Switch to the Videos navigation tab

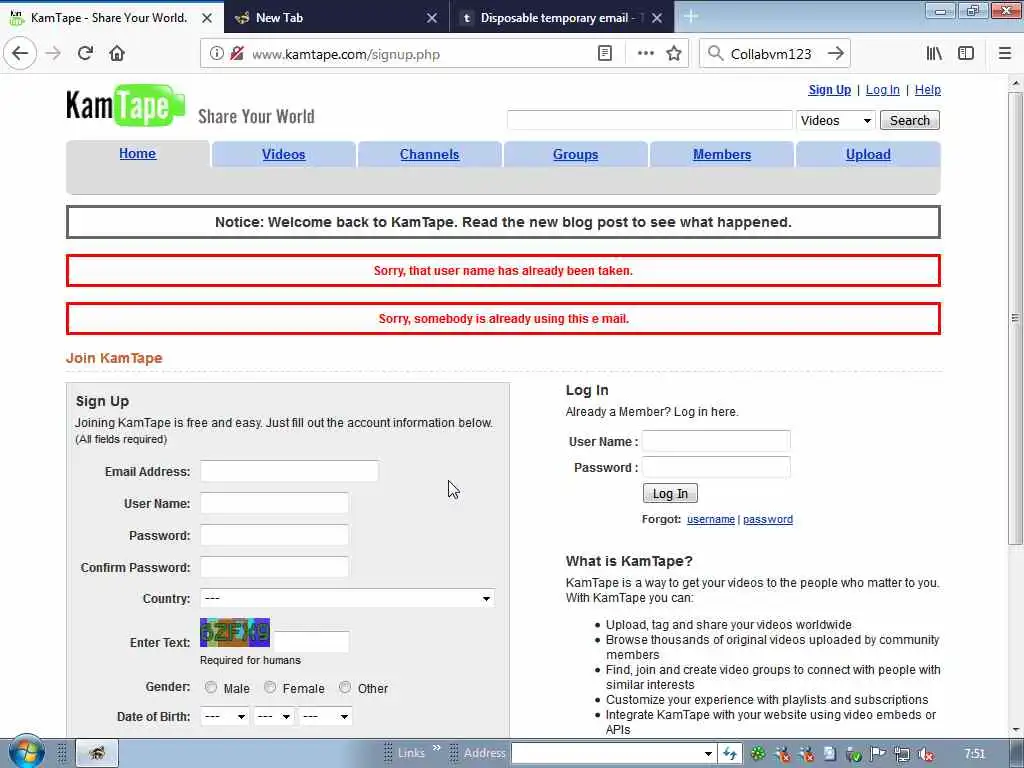pyautogui.click(x=283, y=154)
